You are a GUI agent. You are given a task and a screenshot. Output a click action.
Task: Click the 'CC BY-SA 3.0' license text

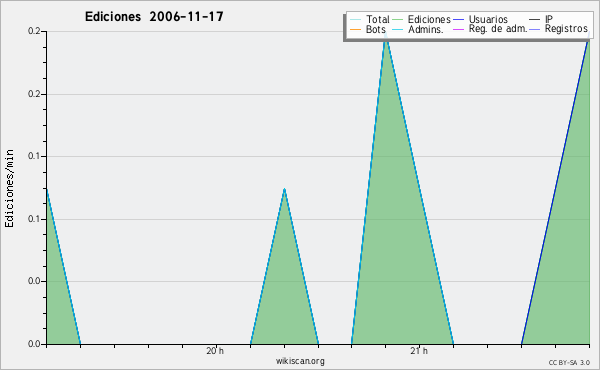(569, 363)
